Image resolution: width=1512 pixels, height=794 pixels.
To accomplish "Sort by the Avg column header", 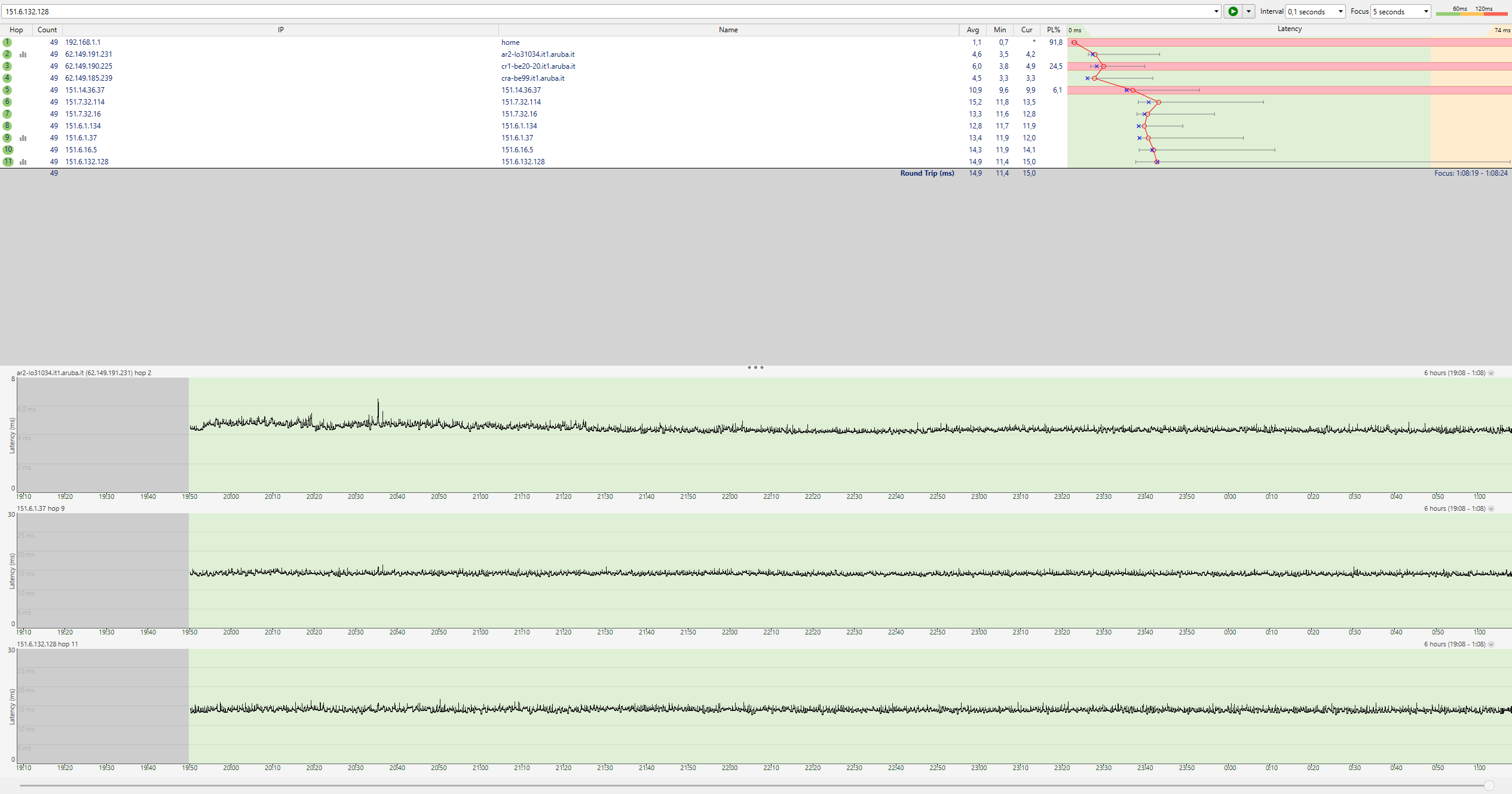I will [x=973, y=30].
